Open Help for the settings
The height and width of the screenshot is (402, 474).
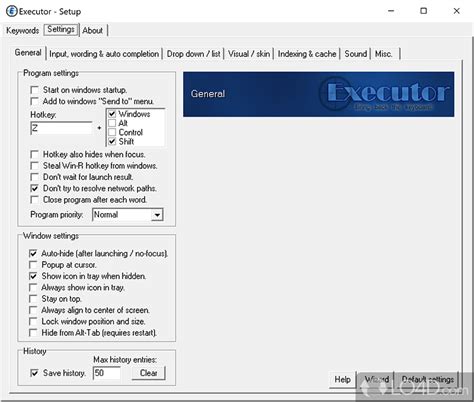click(x=342, y=380)
